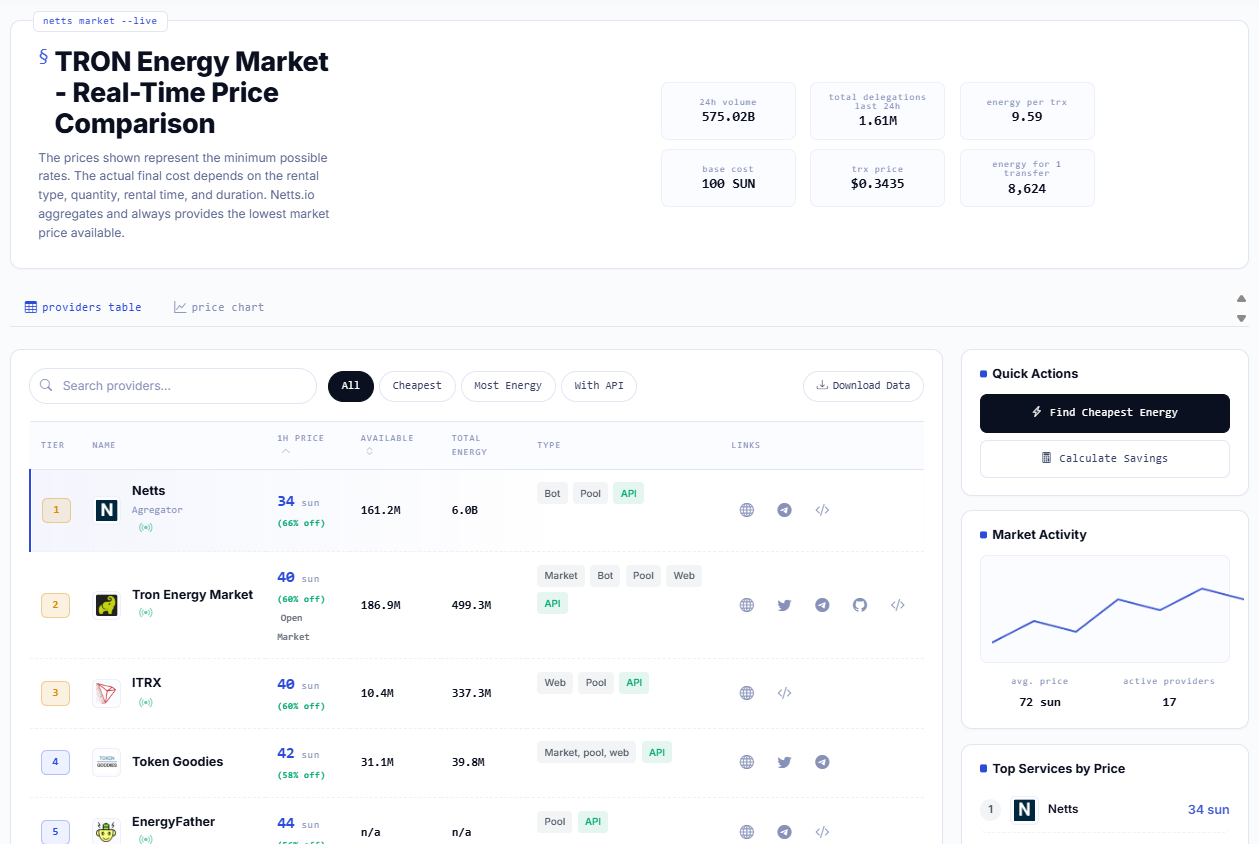Toggle the With API filter
This screenshot has width=1259, height=844.
(599, 386)
